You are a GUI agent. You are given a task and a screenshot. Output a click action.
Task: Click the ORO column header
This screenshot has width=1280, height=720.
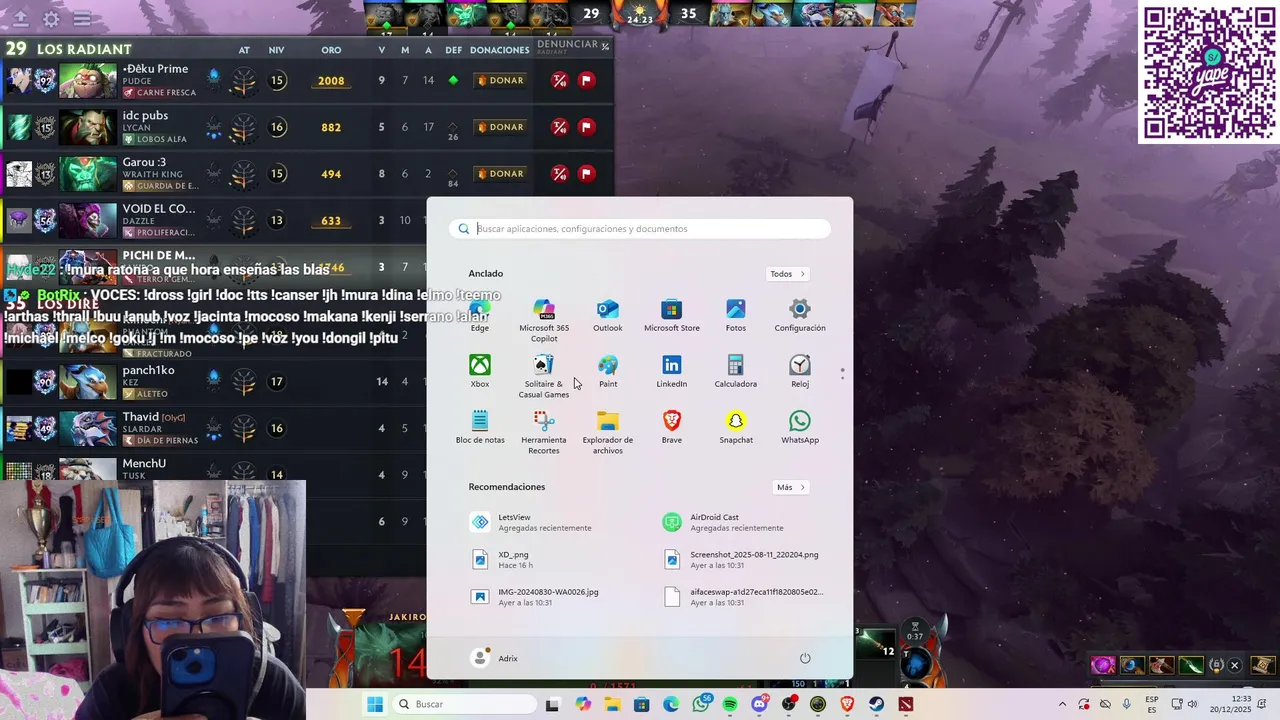[331, 50]
